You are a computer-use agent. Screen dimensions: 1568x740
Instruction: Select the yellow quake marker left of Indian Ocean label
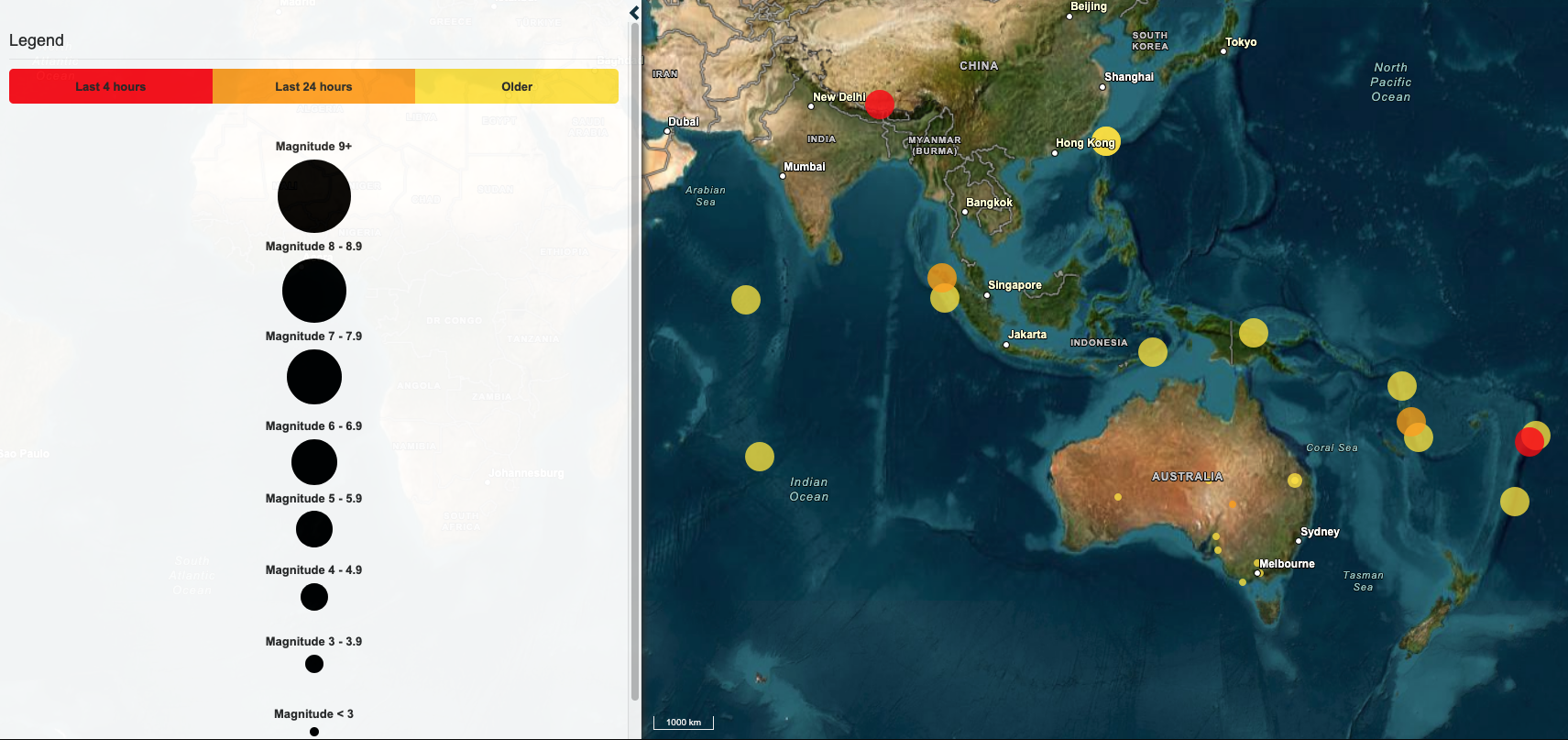(760, 457)
